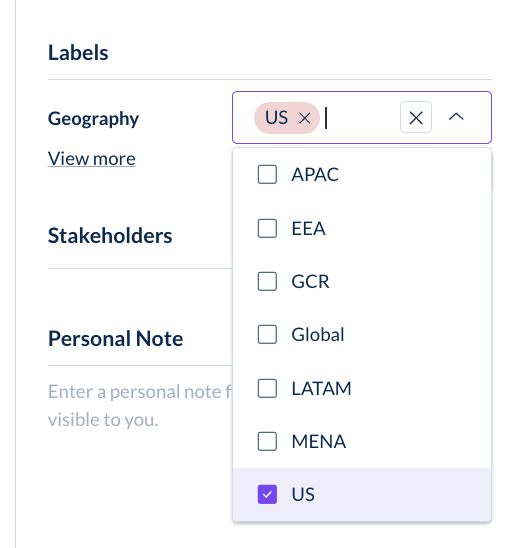518x548 pixels.
Task: Click the Personal Note text area
Action: [x=140, y=405]
